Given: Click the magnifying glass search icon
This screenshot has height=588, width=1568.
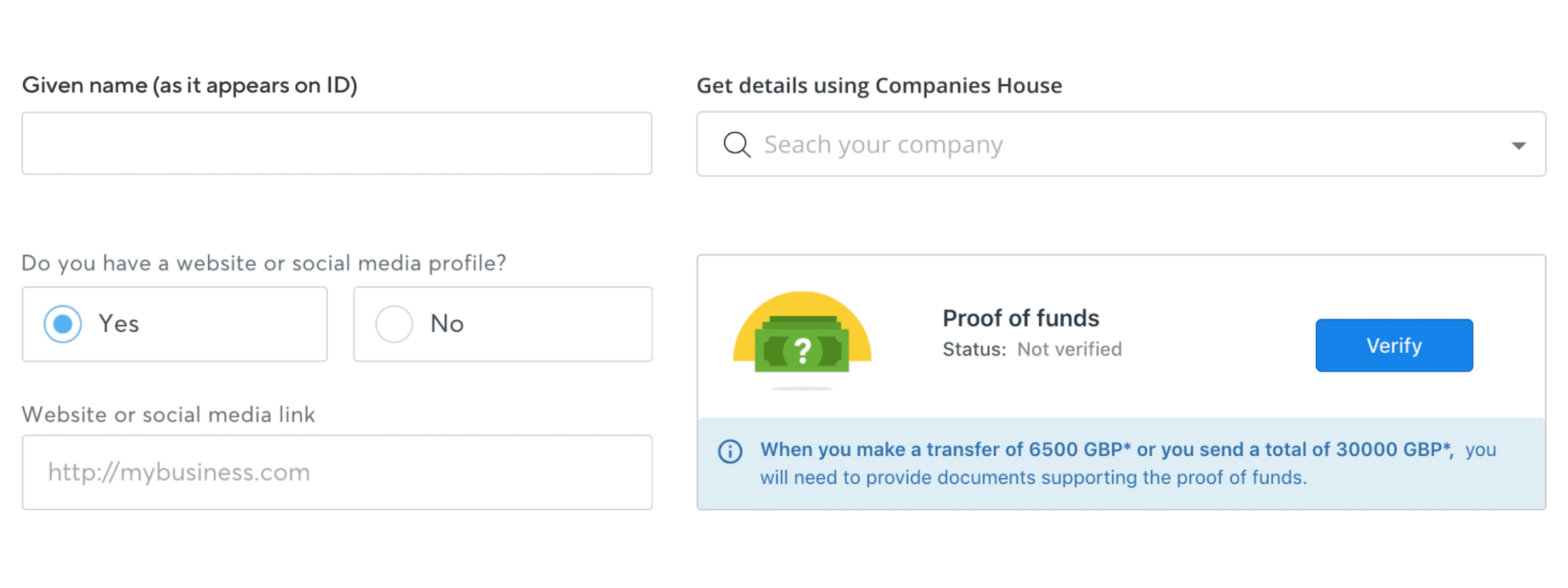Looking at the screenshot, I should click(x=736, y=144).
